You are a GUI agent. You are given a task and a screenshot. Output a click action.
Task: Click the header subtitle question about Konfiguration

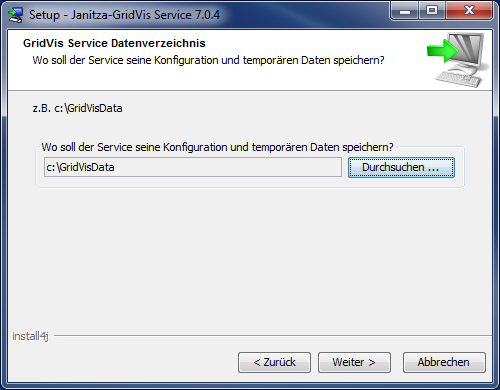[208, 60]
